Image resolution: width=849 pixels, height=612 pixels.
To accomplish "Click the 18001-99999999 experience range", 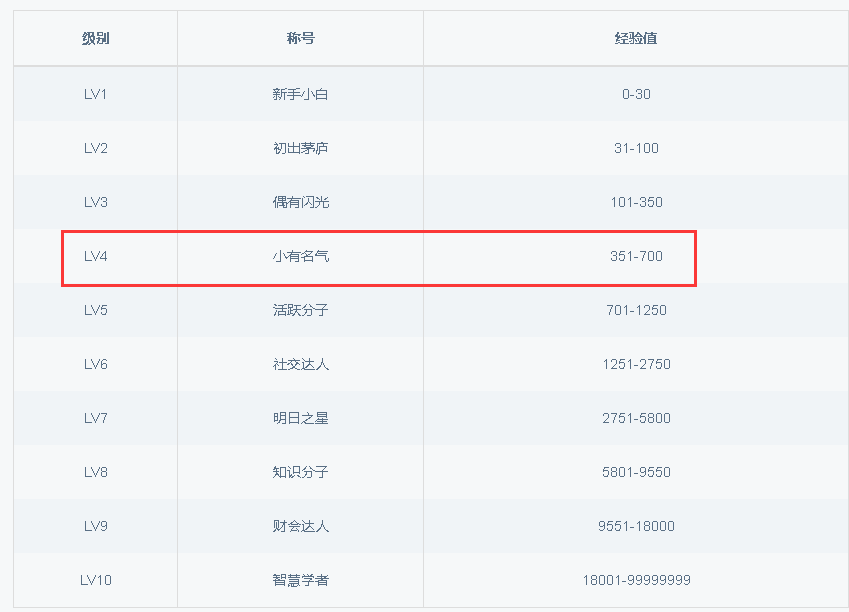I will pos(636,580).
